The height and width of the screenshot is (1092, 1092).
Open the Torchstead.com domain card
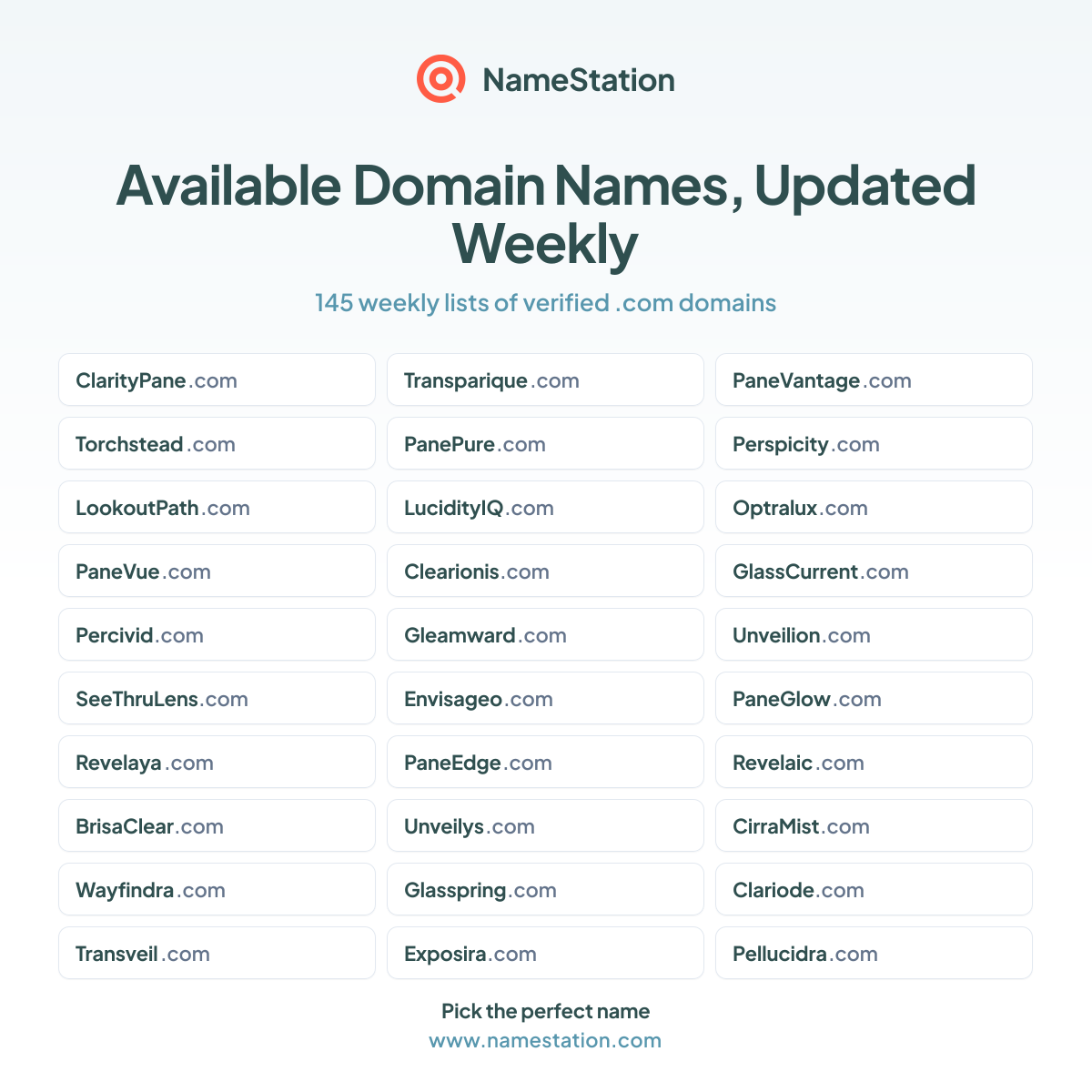pos(217,443)
